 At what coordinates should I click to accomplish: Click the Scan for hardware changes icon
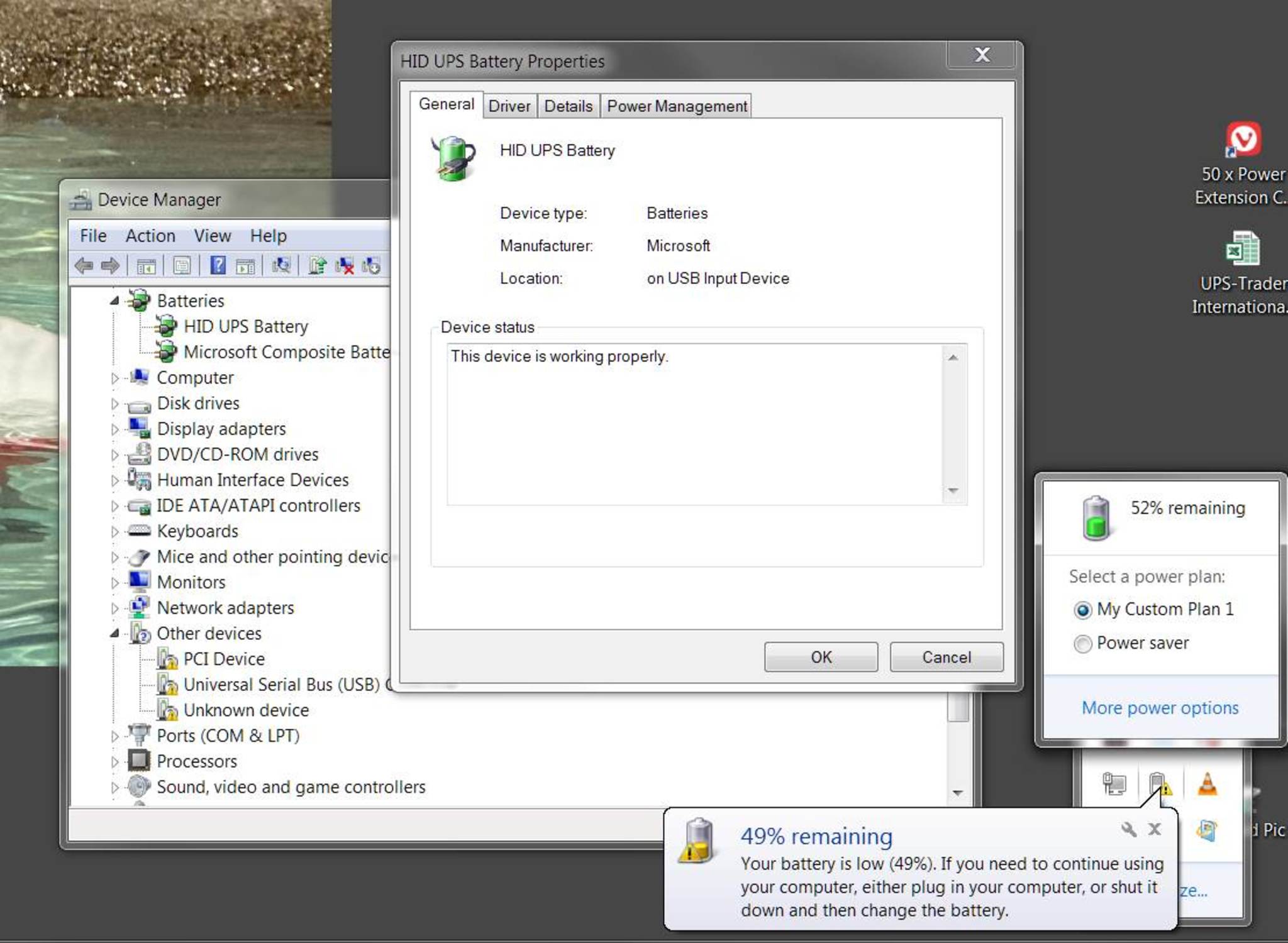[x=281, y=265]
